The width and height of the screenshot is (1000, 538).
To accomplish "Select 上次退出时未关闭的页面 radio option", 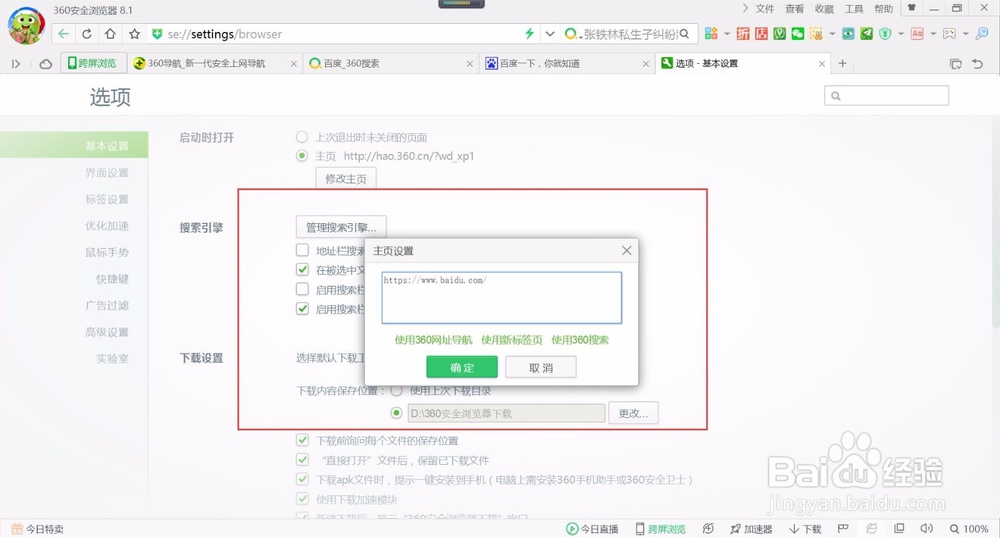I will tap(302, 137).
